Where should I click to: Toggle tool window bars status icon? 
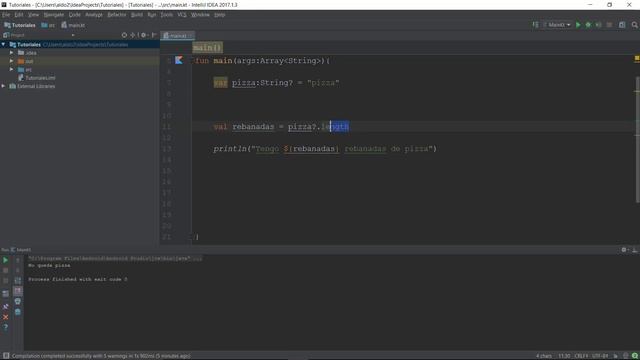point(6,356)
